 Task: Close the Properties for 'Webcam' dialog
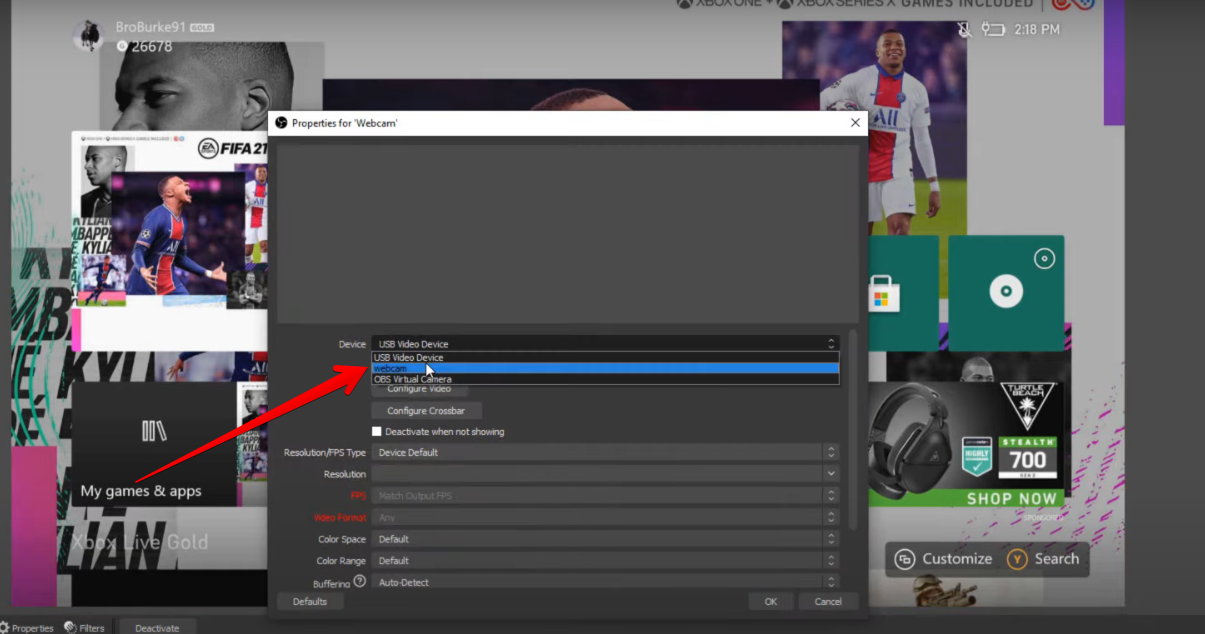click(x=855, y=122)
